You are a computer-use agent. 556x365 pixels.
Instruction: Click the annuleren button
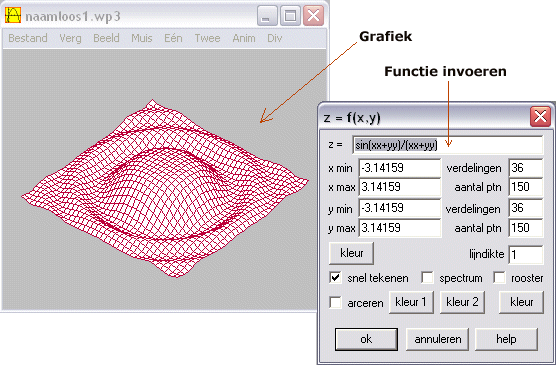pyautogui.click(x=438, y=339)
